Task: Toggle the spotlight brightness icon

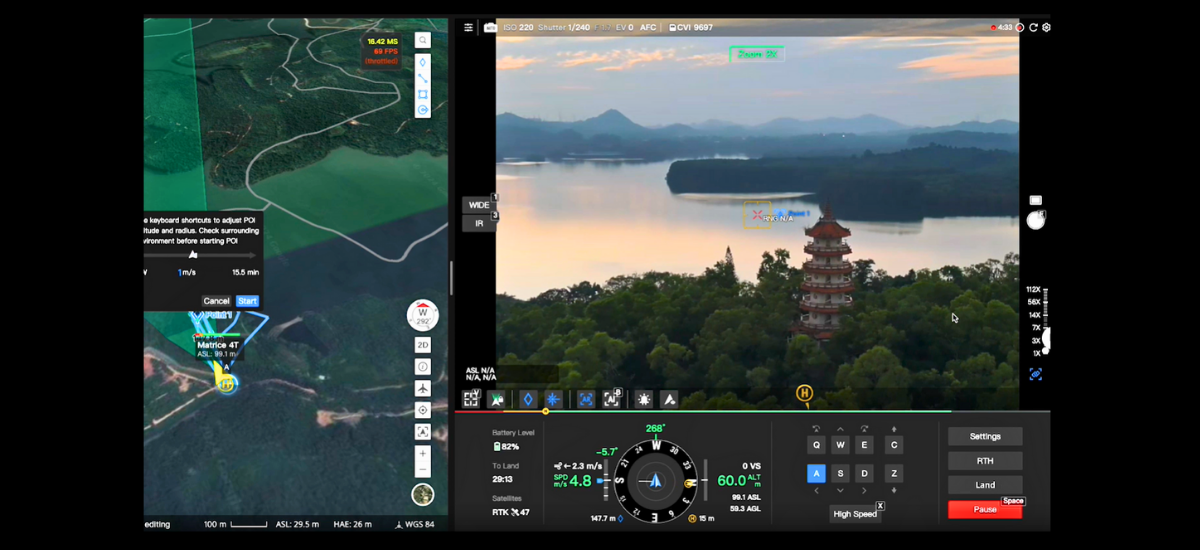Action: pos(644,399)
